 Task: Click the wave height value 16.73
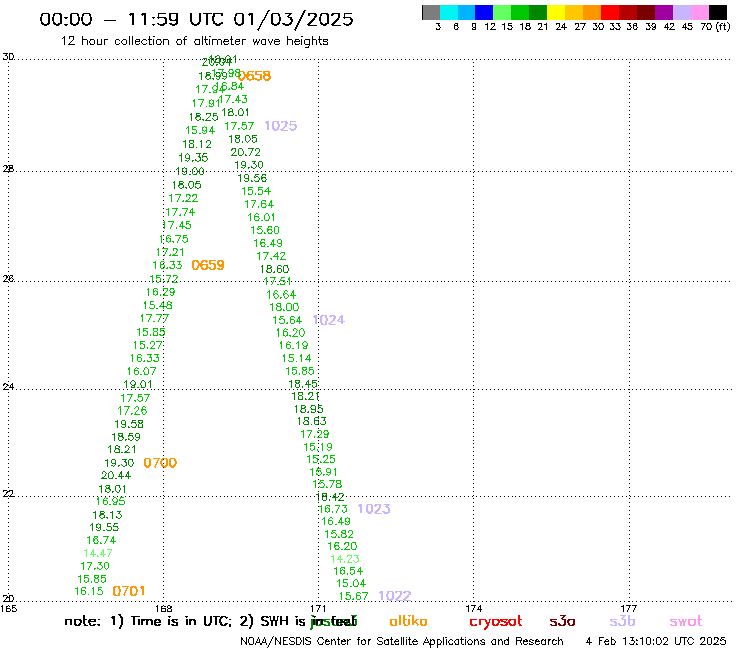pos(333,509)
